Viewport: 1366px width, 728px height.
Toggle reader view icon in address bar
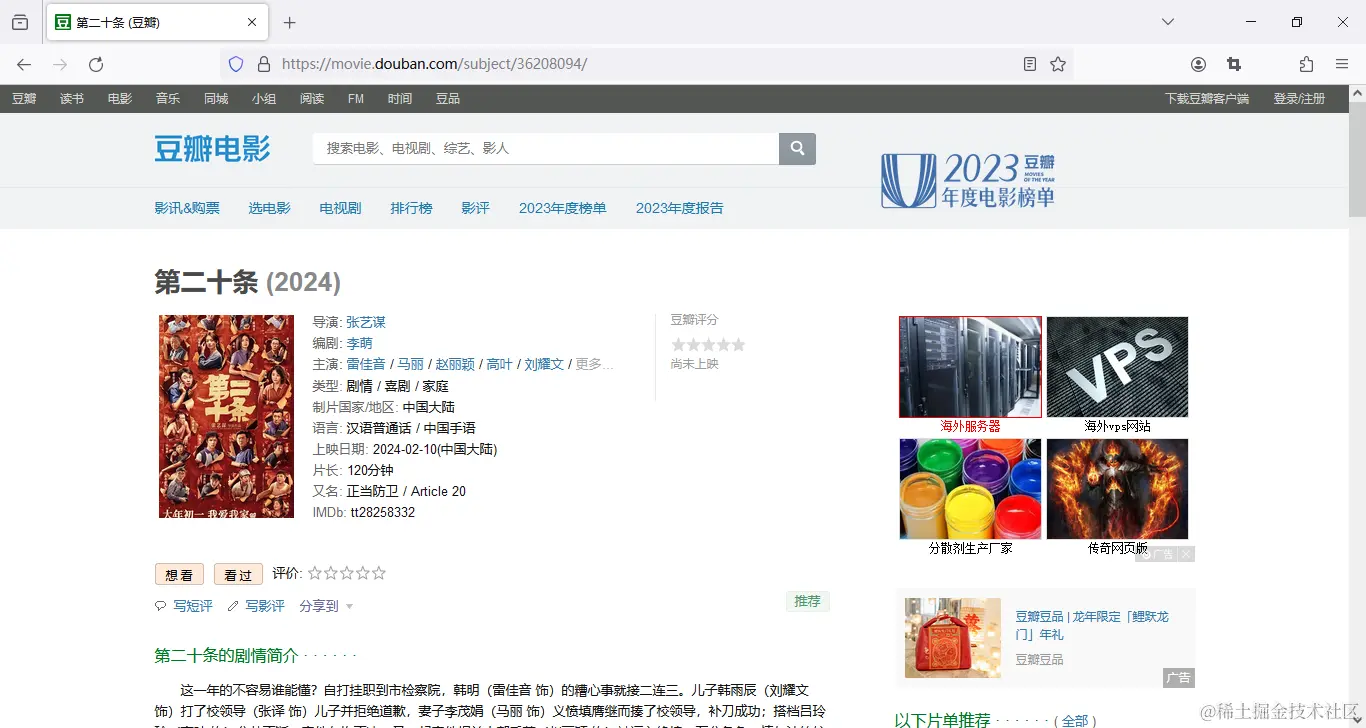pos(1030,64)
